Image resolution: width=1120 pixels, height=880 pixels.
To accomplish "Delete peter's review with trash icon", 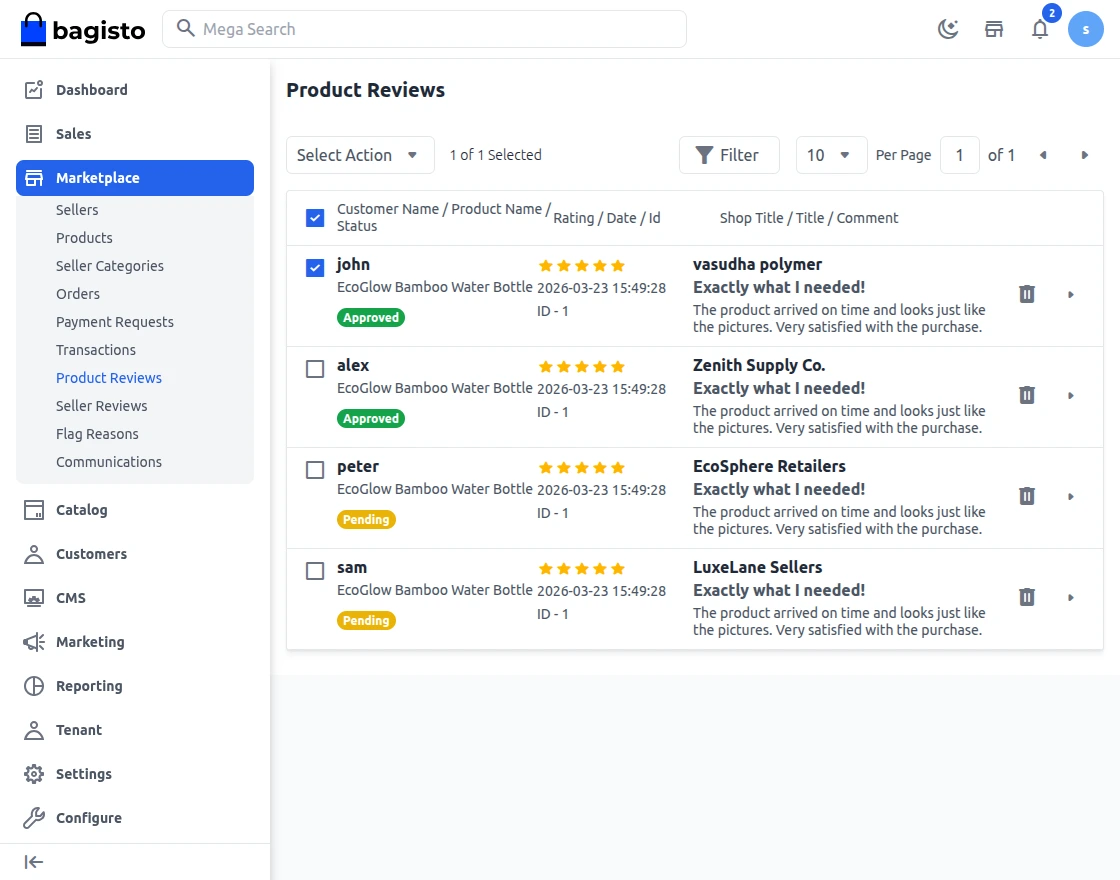I will [1026, 496].
